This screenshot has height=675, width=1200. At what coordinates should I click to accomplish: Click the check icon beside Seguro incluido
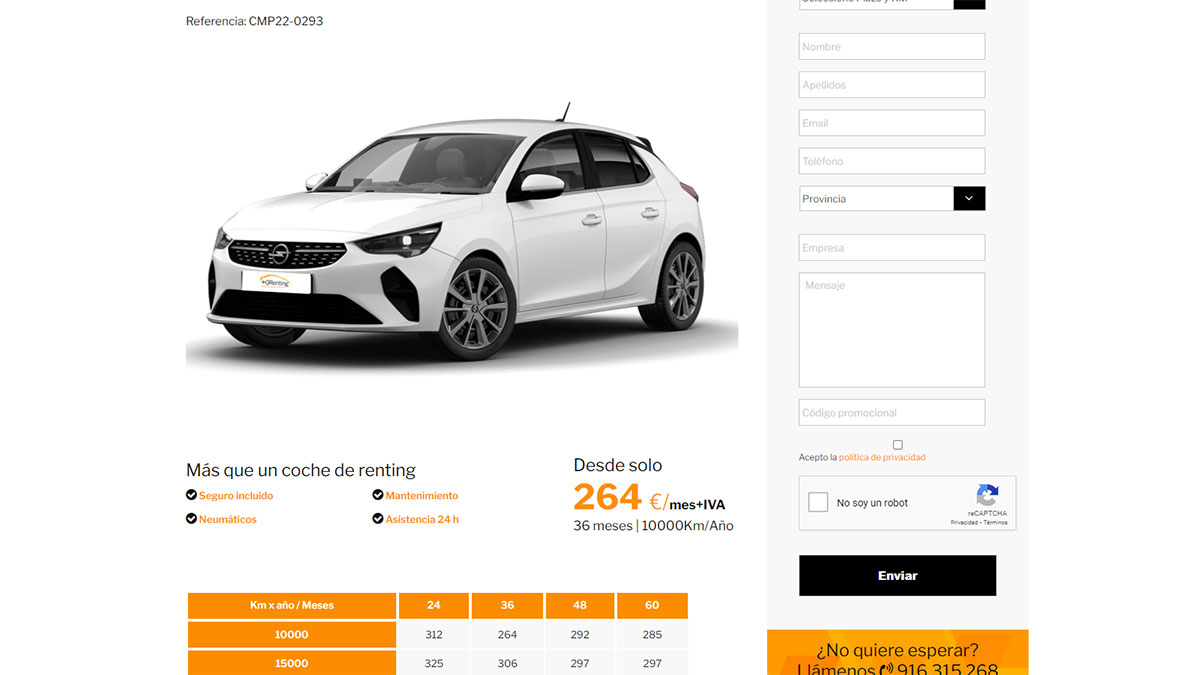(x=191, y=495)
